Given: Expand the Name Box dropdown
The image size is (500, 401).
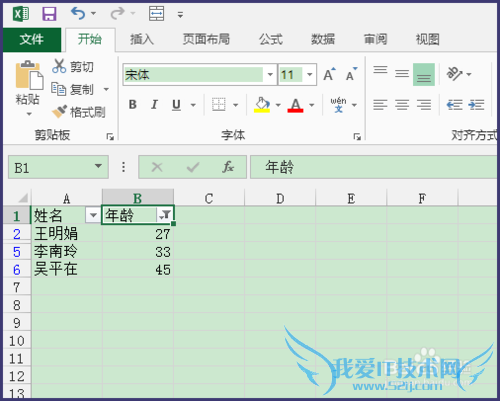Looking at the screenshot, I should click(x=98, y=166).
